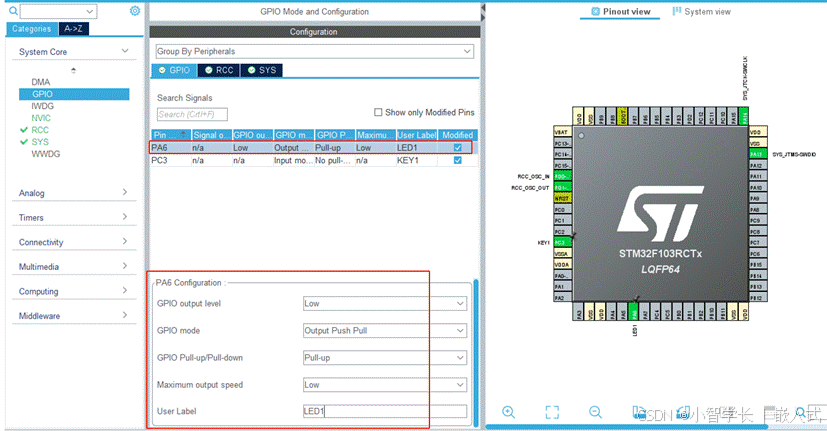
Task: Click the search magnifier icon at top left
Action: pyautogui.click(x=13, y=11)
